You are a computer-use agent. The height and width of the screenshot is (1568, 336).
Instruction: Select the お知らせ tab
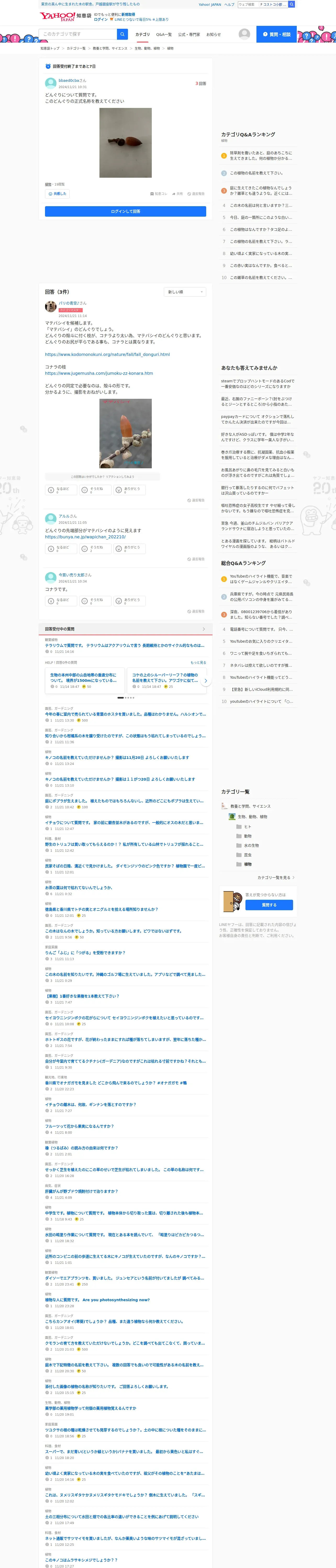coord(214,35)
